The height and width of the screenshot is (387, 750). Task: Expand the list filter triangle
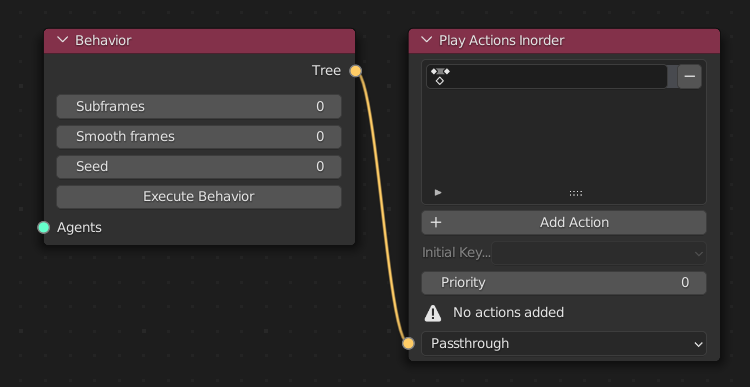pyautogui.click(x=438, y=192)
